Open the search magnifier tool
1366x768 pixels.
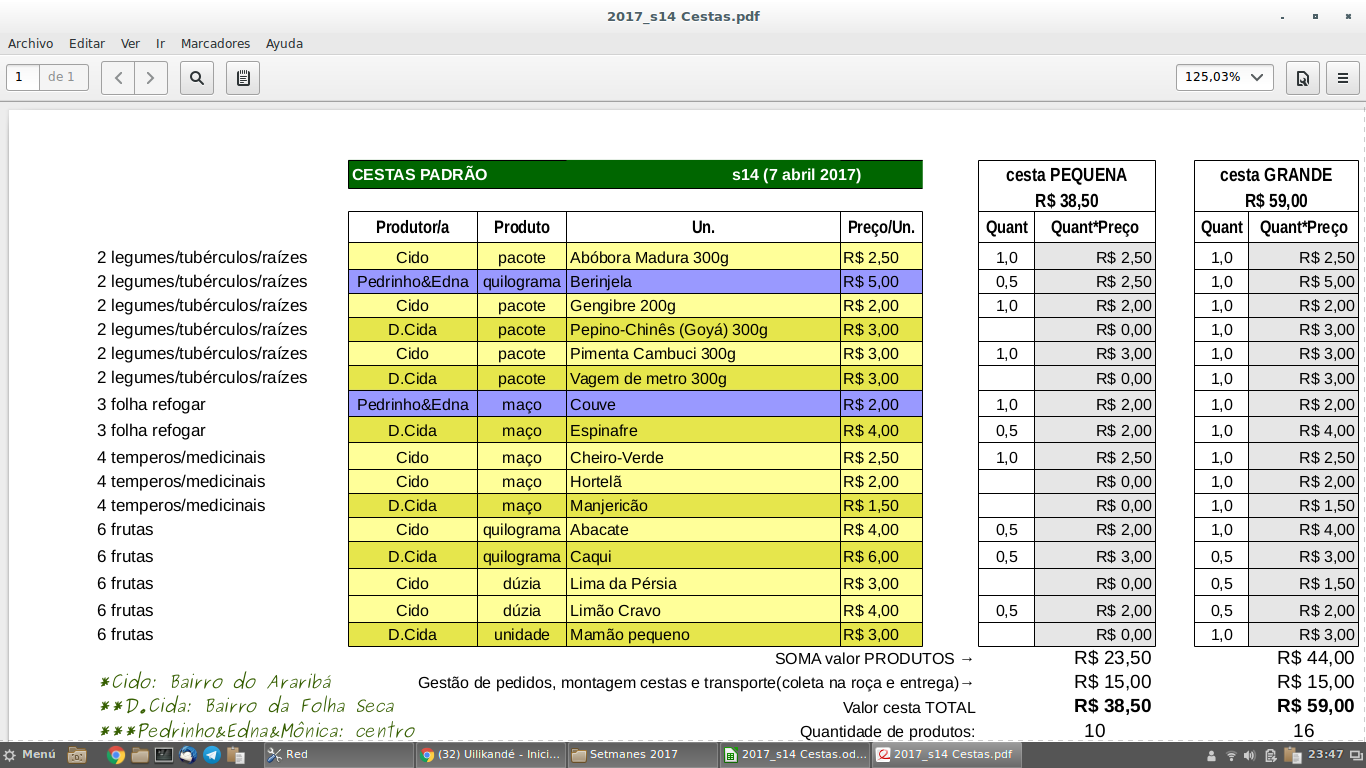tap(197, 77)
